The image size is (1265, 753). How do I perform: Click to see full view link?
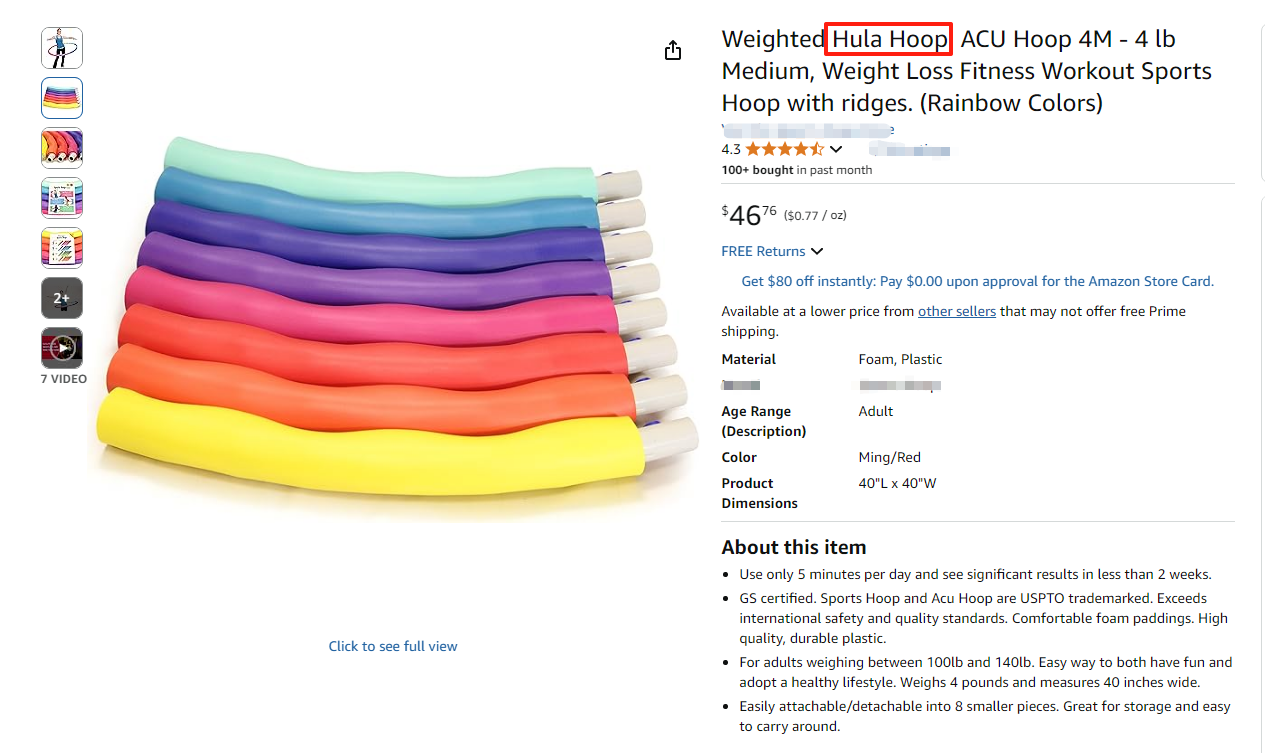coord(393,646)
